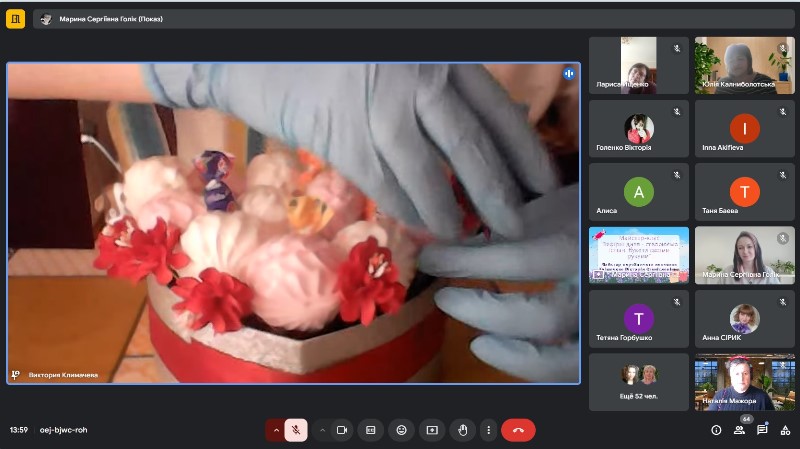
Task: Click the red leave call button
Action: pyautogui.click(x=518, y=430)
